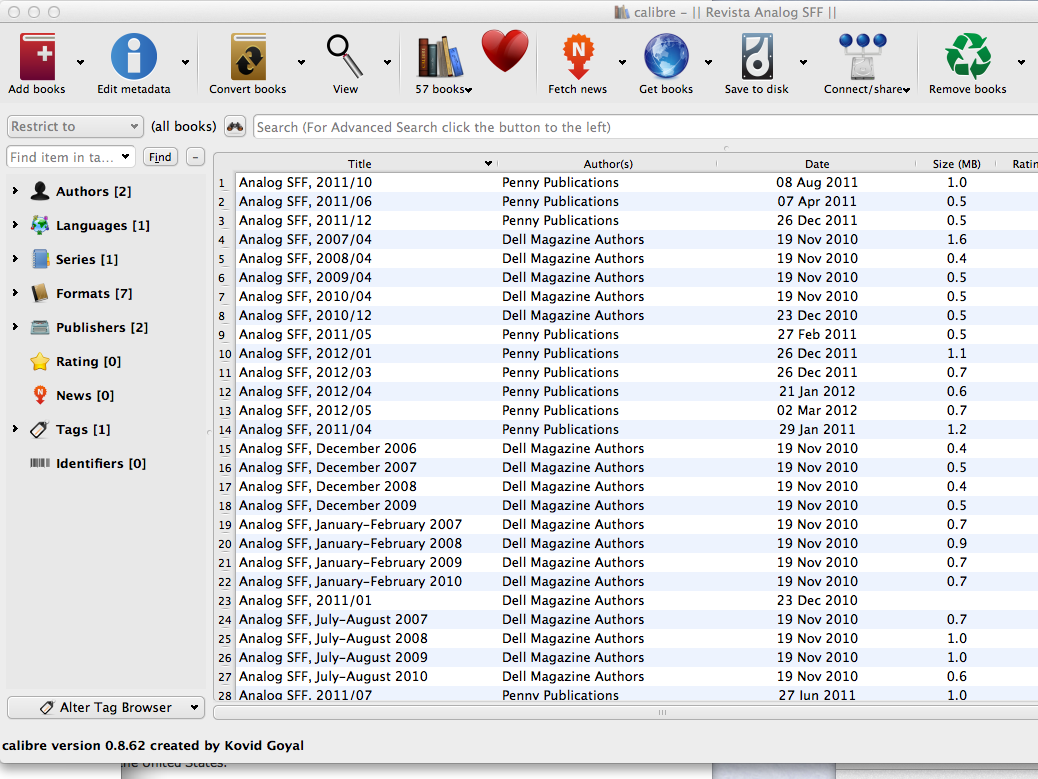Select Formats [7] category

(94, 293)
